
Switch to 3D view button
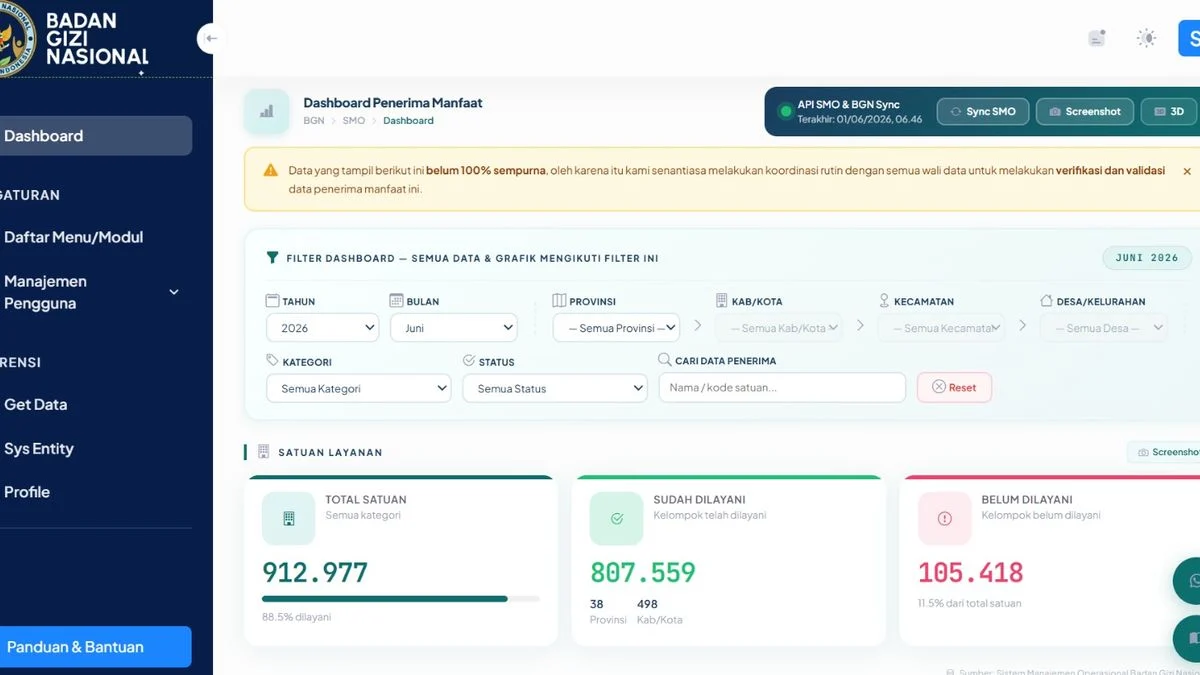pyautogui.click(x=1168, y=112)
